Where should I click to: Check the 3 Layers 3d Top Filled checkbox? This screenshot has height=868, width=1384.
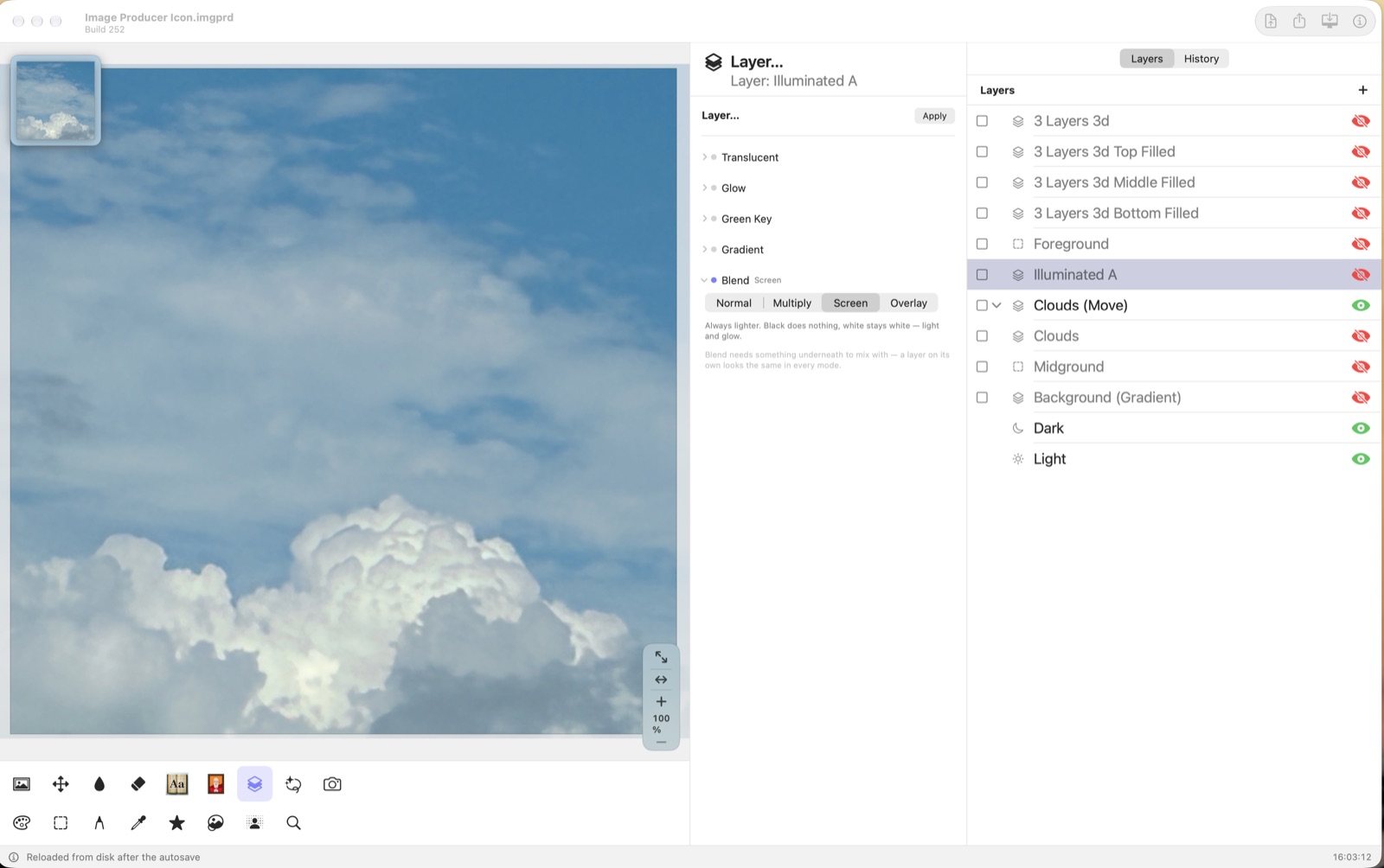(982, 151)
